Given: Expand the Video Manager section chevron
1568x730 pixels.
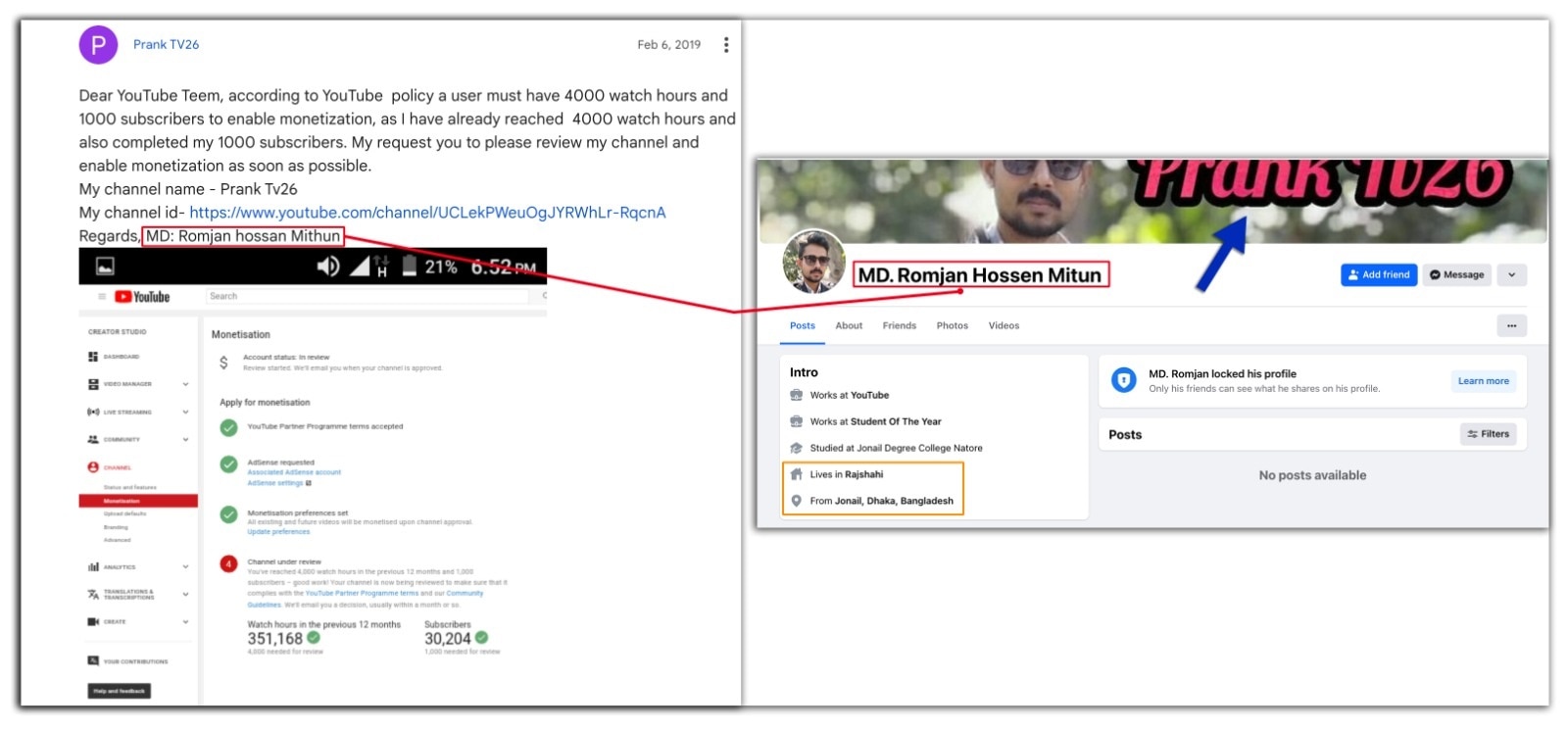Looking at the screenshot, I should click(185, 384).
